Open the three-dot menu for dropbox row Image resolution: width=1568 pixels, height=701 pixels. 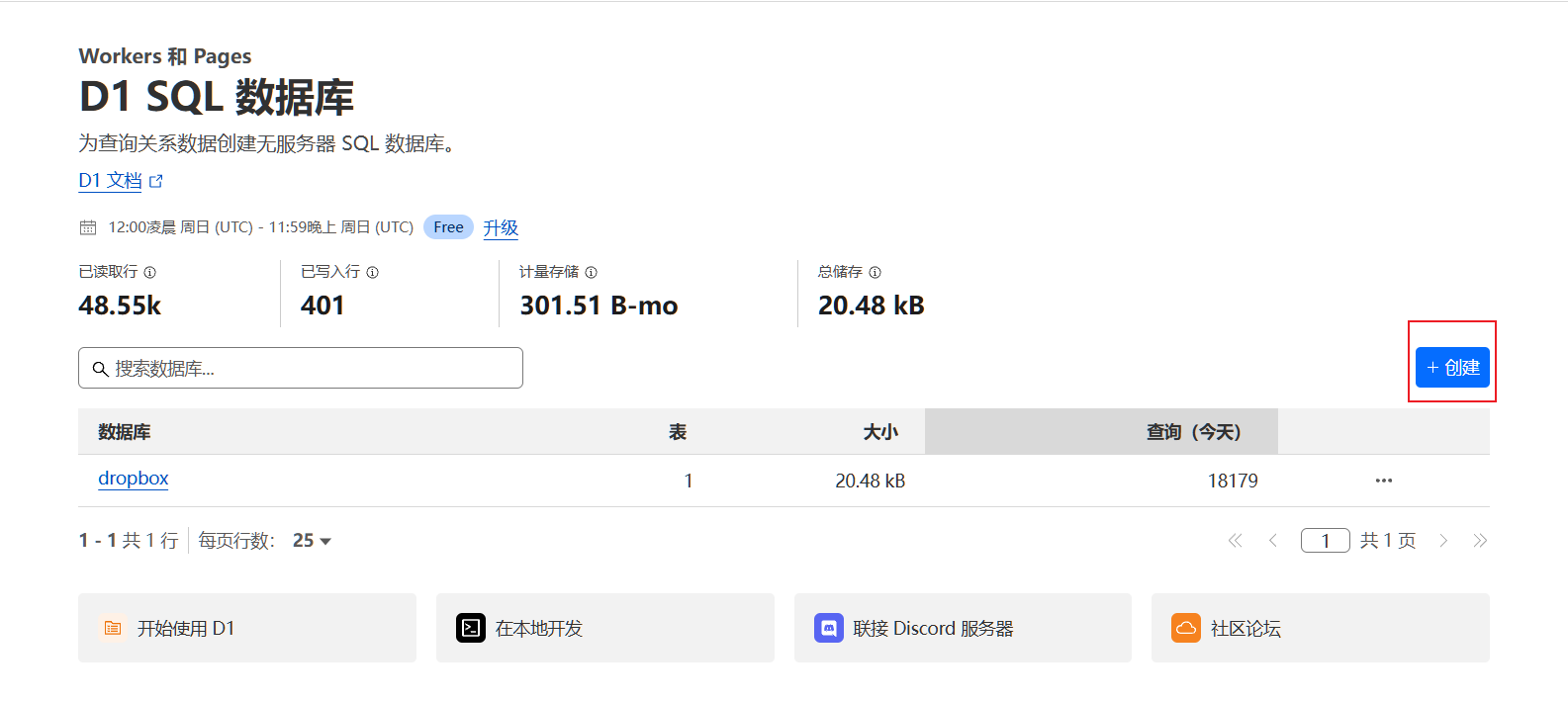[1383, 481]
